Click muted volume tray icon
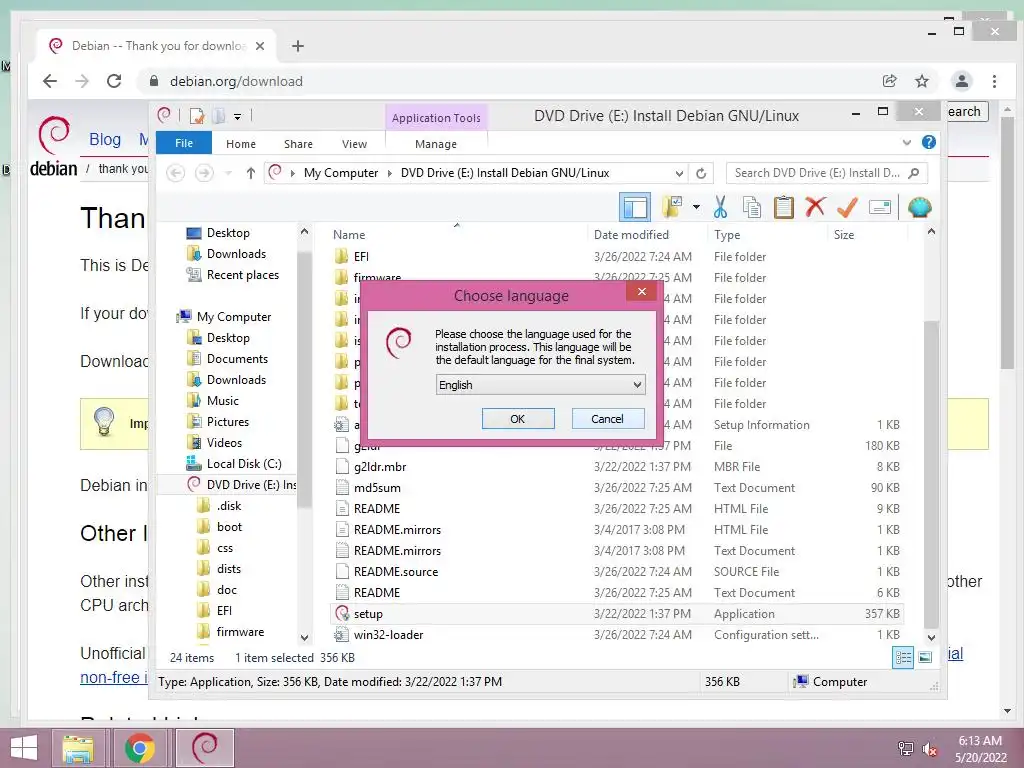Screen dimensions: 1024x768 click(930, 749)
